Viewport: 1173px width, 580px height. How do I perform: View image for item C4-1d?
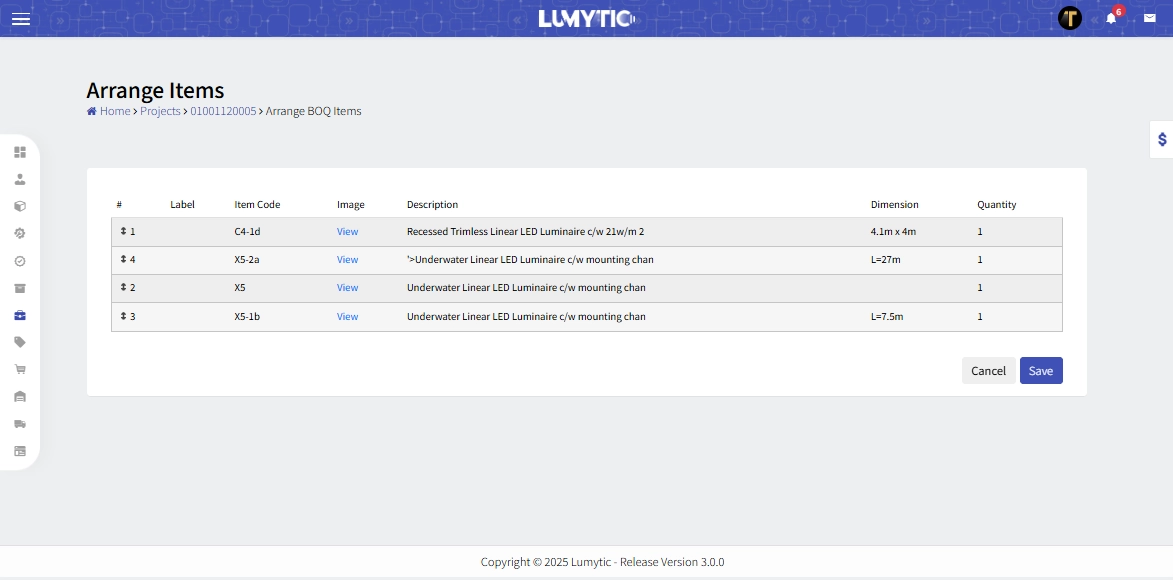coord(347,232)
